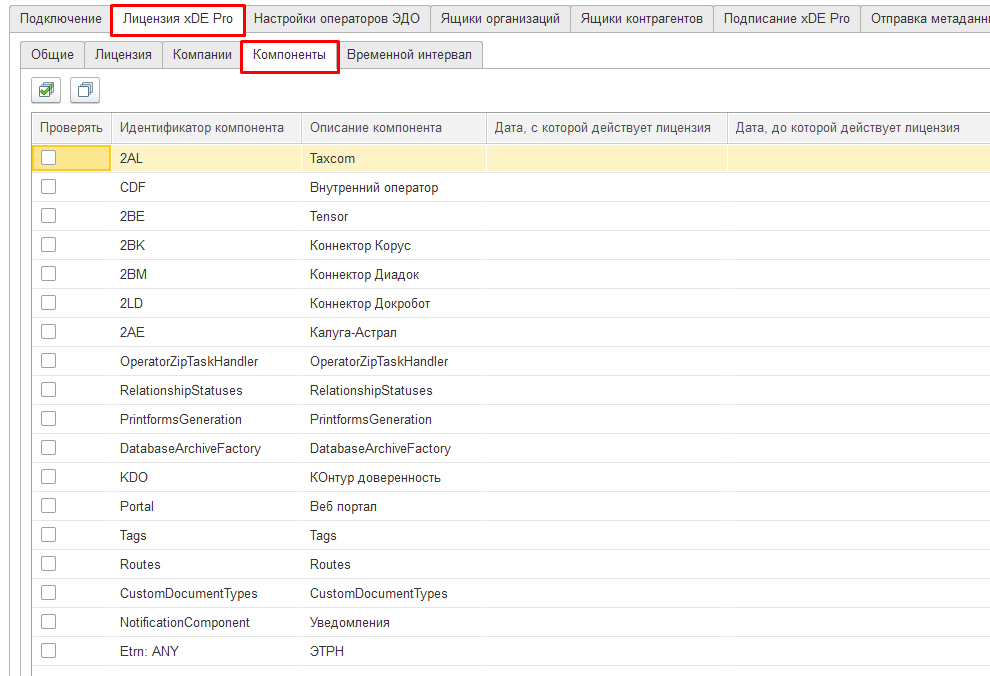
Task: Select the Внутренний оператор cell
Action: tap(394, 187)
